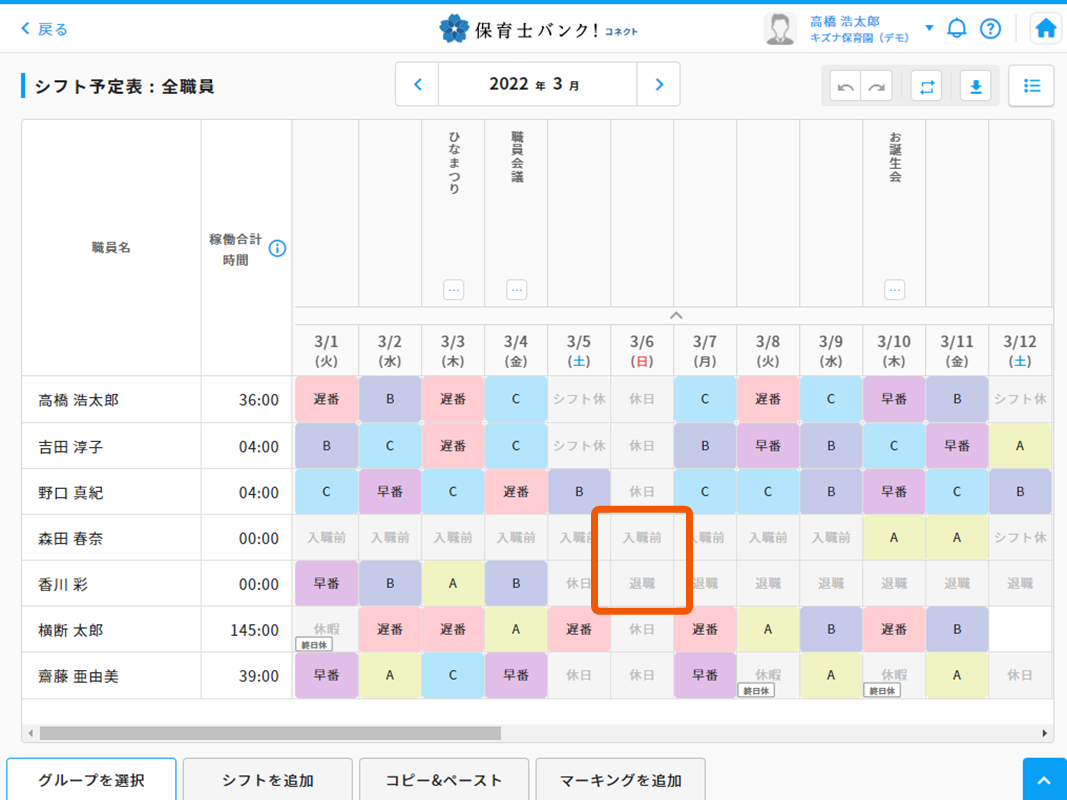Screen dimensions: 1067x800
Task: Open the help question mark icon
Action: [990, 28]
